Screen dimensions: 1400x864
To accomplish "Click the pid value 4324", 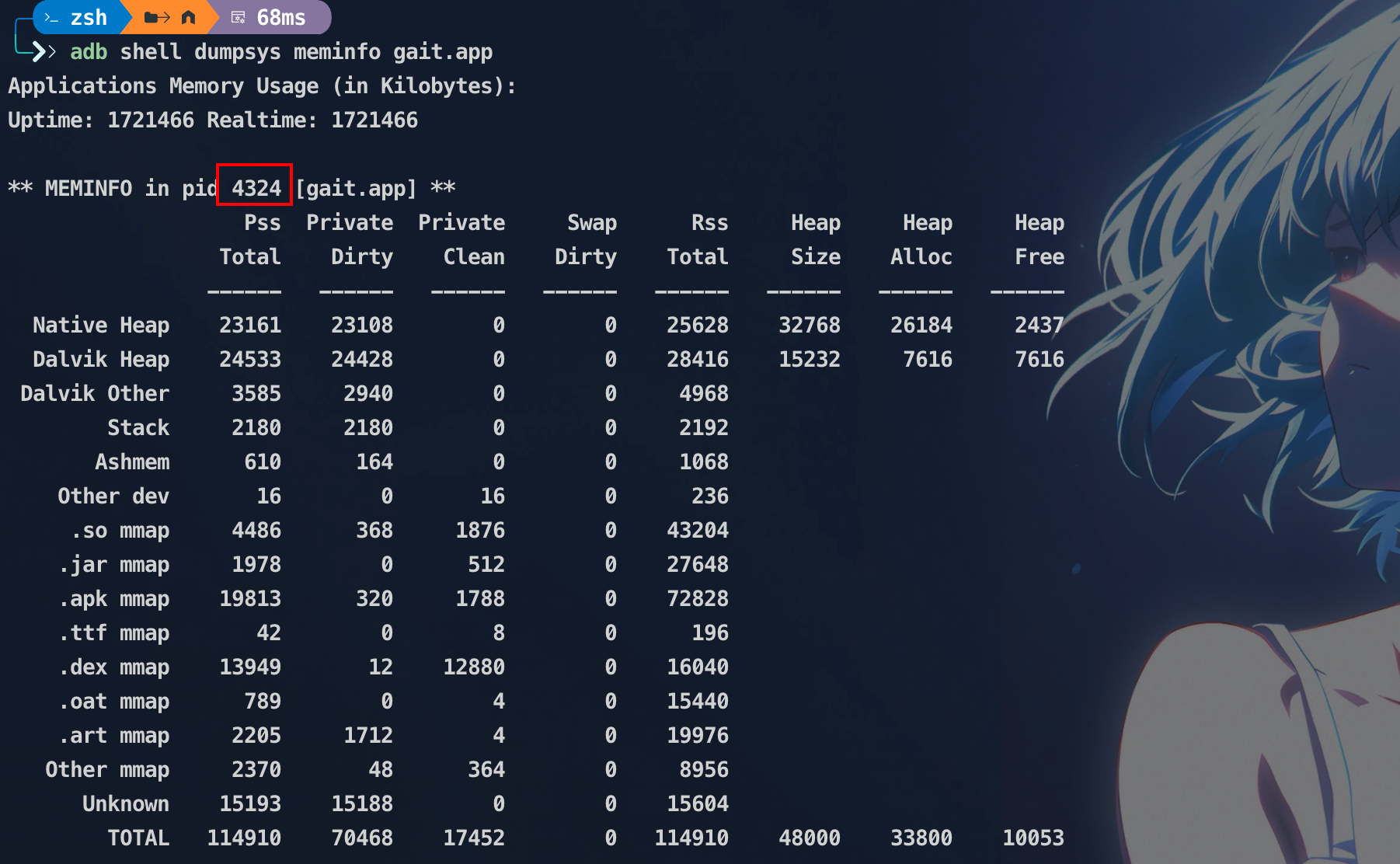I will 256,188.
